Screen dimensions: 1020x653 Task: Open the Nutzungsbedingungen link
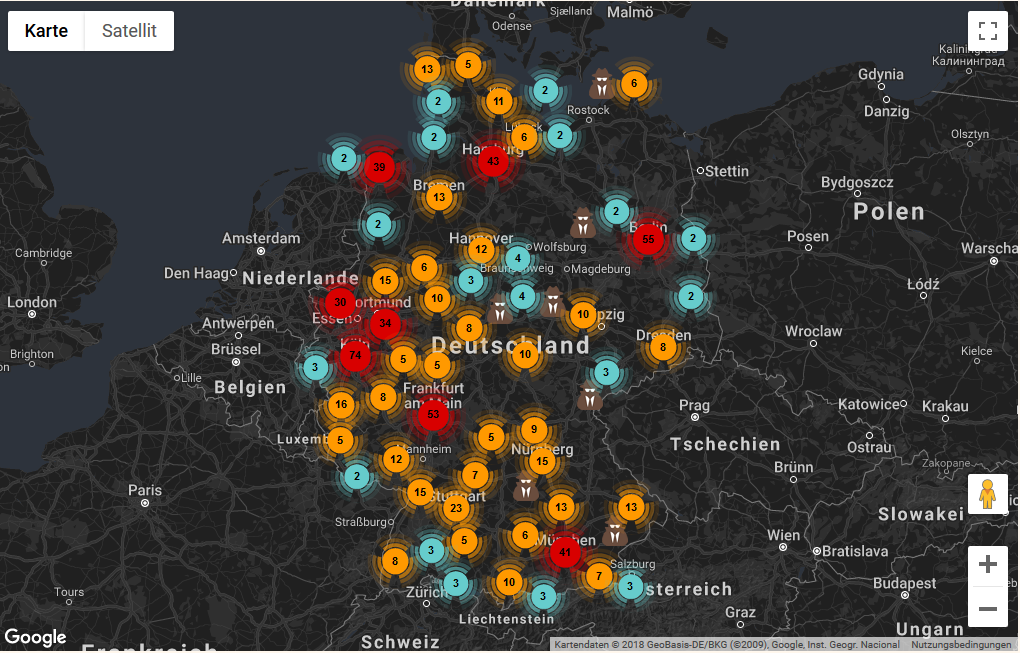click(960, 645)
